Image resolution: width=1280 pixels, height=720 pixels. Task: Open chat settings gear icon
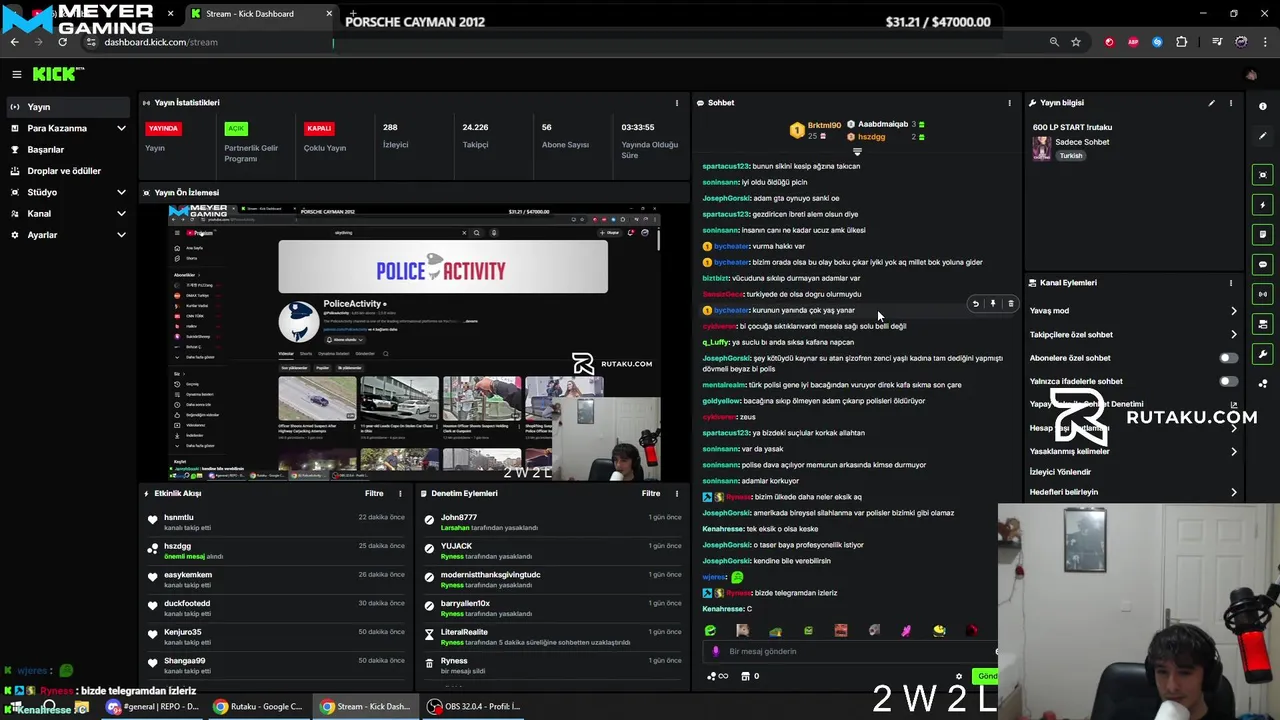point(959,676)
